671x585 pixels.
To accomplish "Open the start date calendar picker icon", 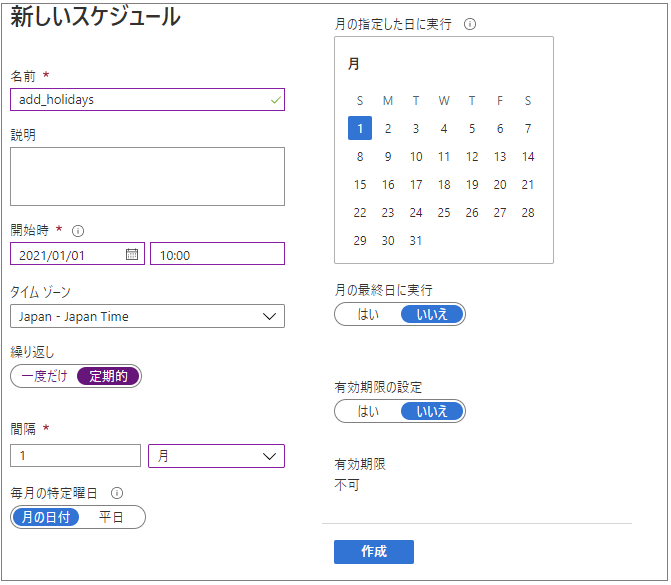I will (132, 254).
